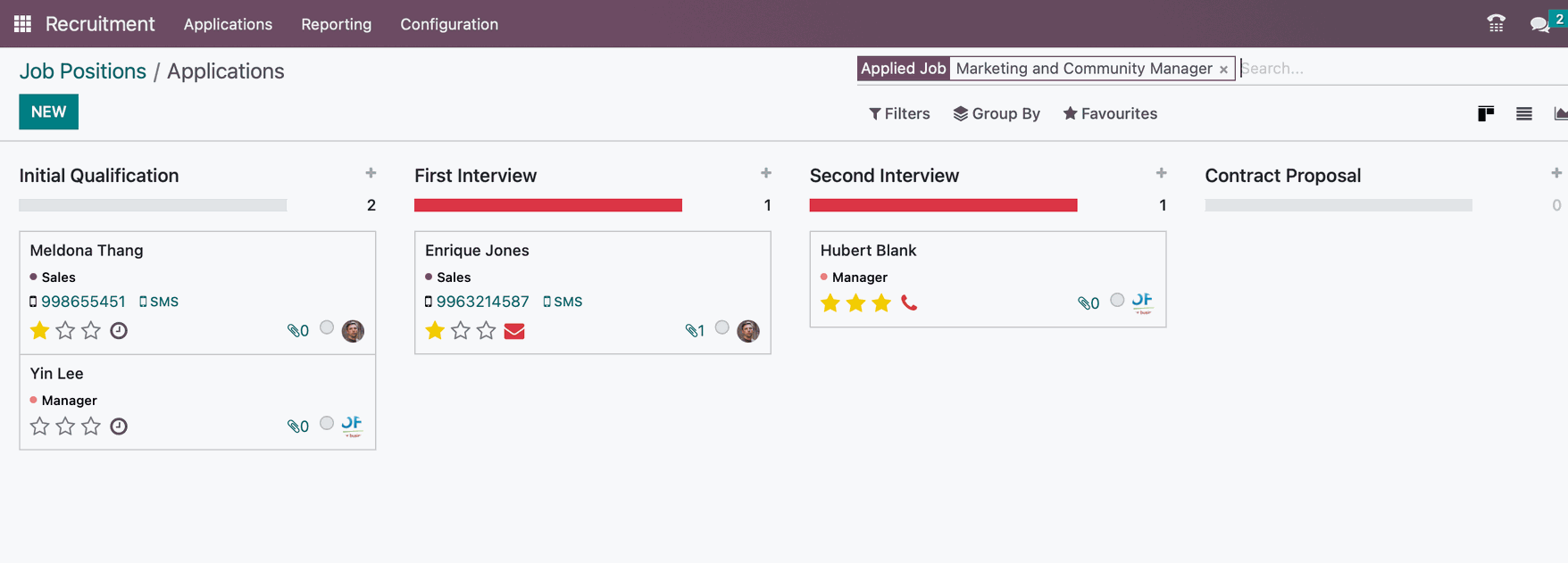This screenshot has width=1568, height=563.
Task: Open attachments paperclip on Yin Lee card
Action: (298, 426)
